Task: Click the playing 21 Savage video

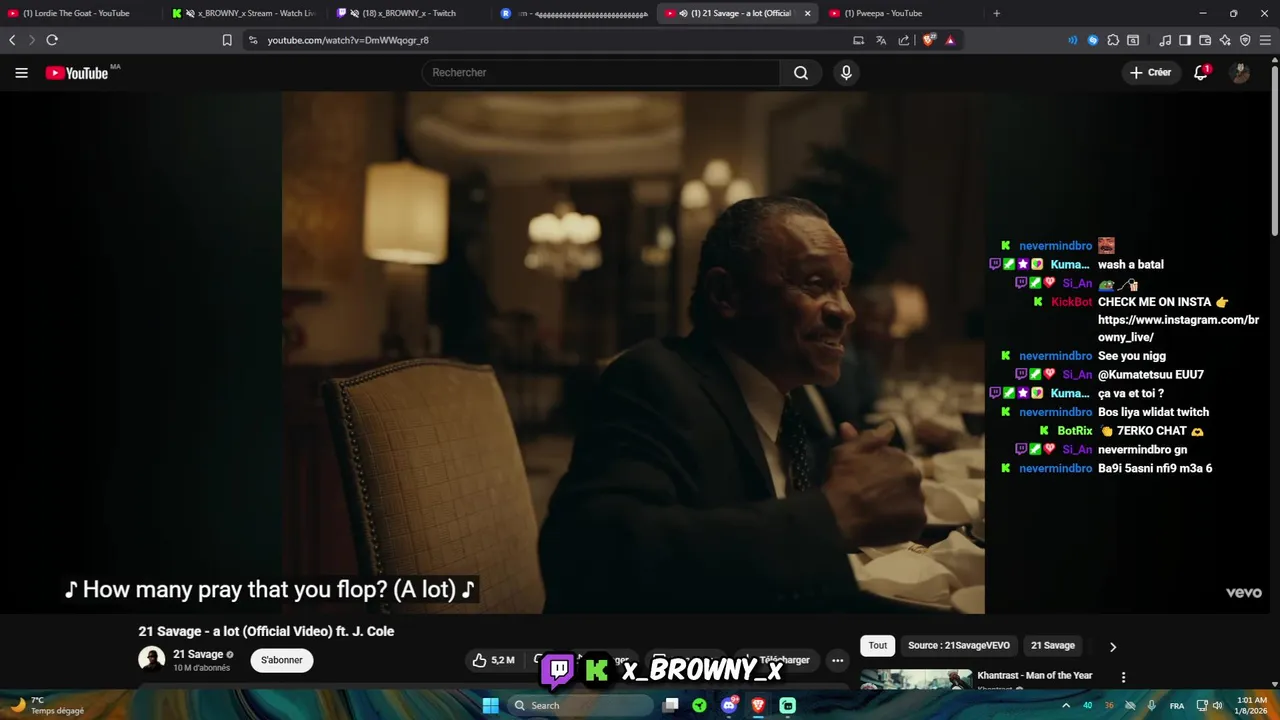Action: point(632,352)
